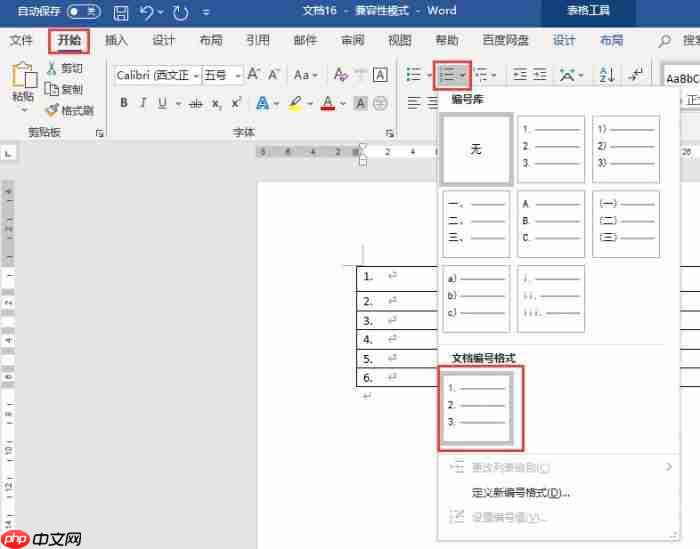Open the Clipboard (剪贴板) dialog launcher
Screen dimensions: 700x549
coord(99,133)
